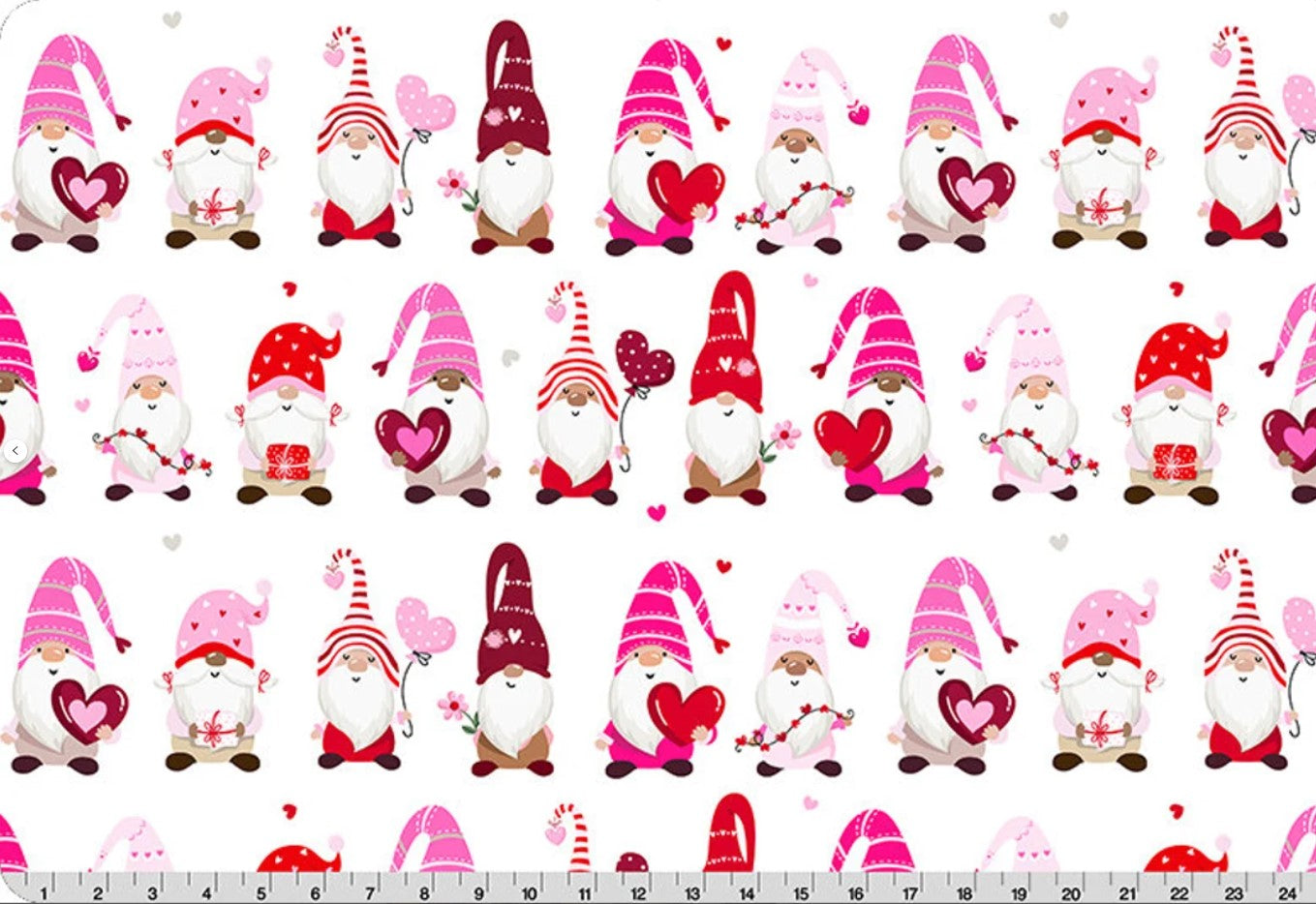Viewport: 1316px width, 904px height.
Task: Click the gray heart in top-left corner
Action: click(171, 18)
